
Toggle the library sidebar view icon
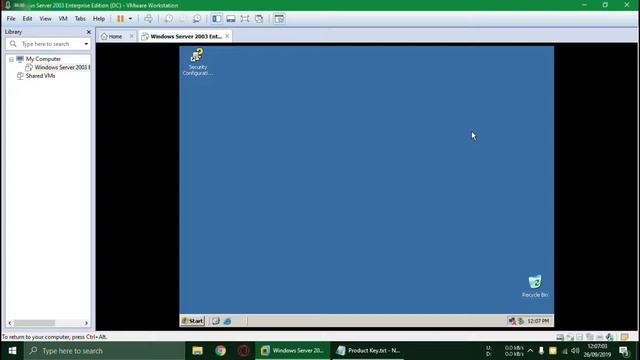point(216,19)
